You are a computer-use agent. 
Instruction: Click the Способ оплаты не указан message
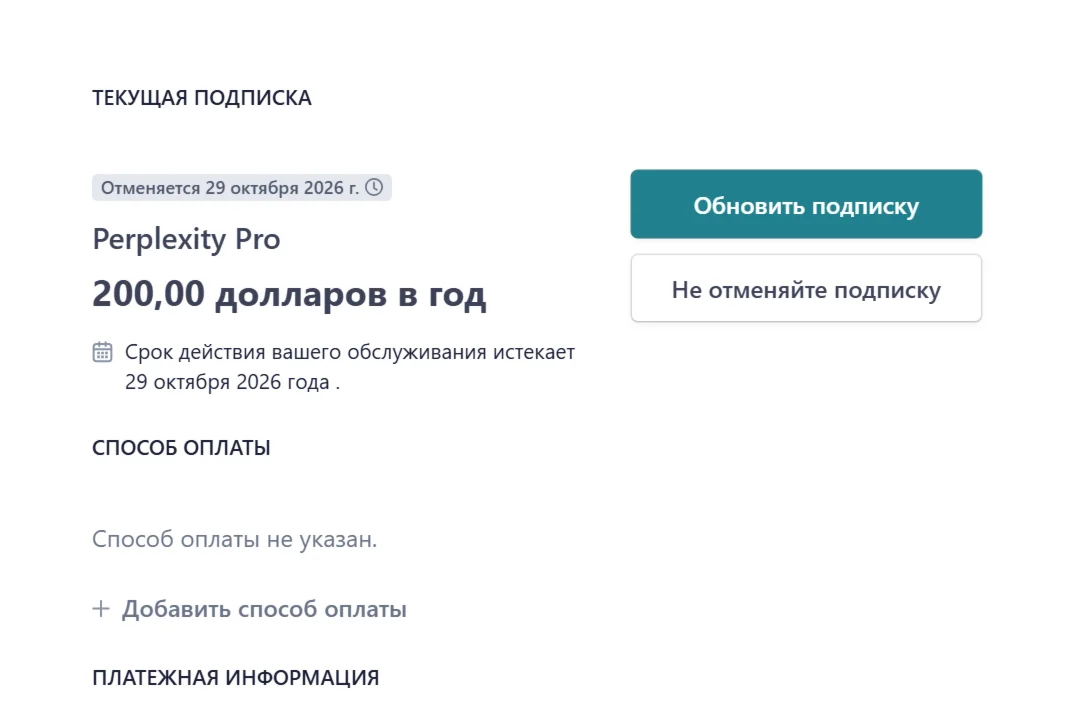235,540
